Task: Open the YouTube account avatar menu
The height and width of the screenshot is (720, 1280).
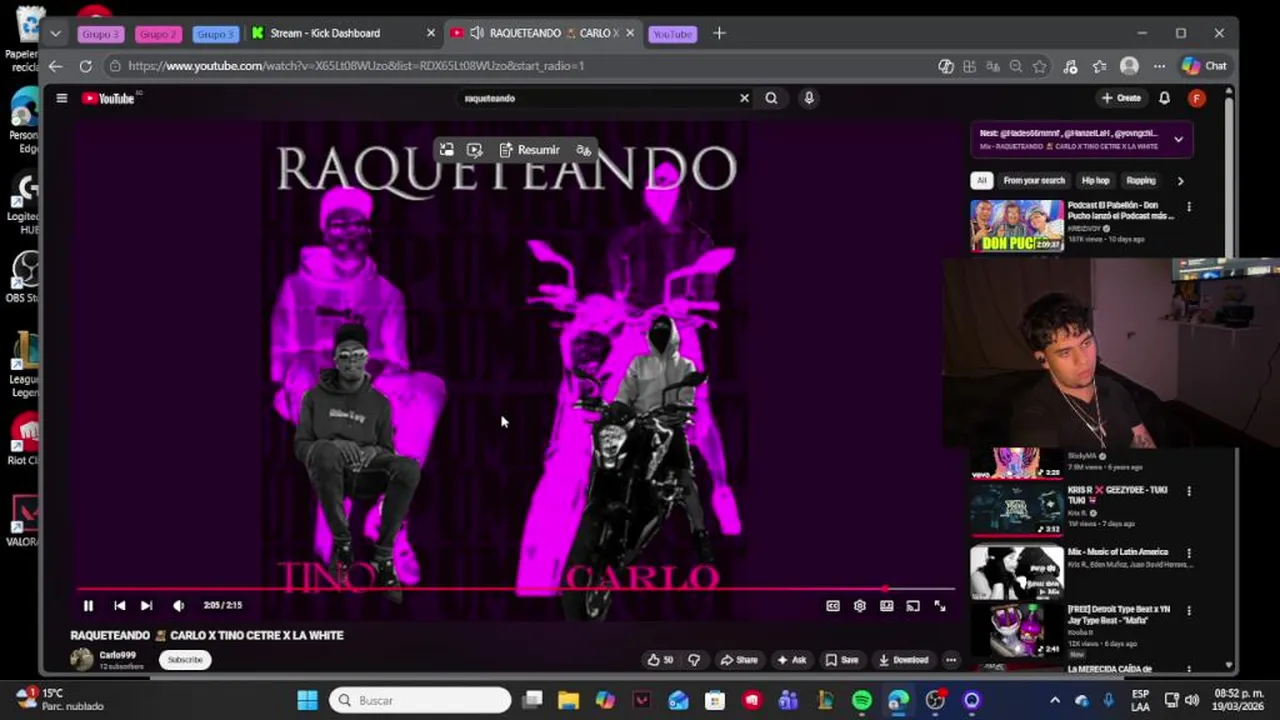Action: (x=1197, y=98)
